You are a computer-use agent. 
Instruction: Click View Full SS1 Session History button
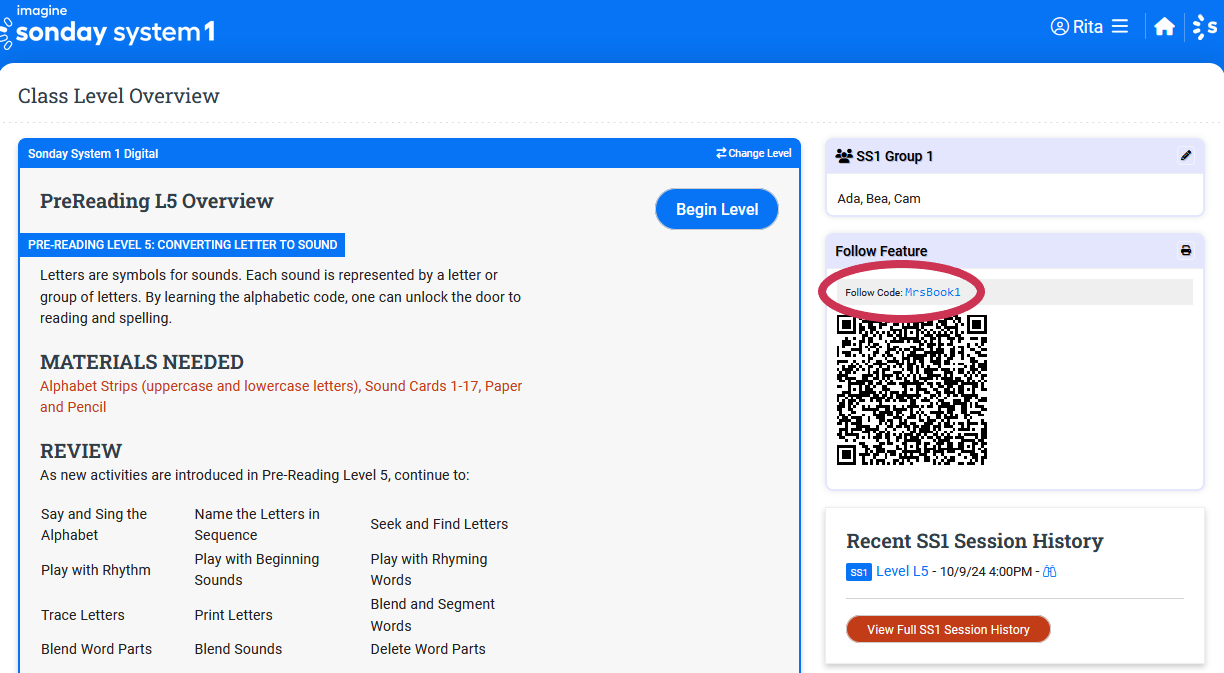(948, 629)
